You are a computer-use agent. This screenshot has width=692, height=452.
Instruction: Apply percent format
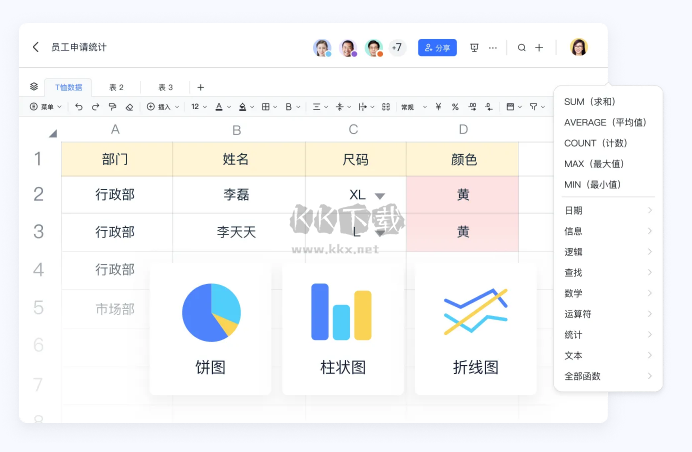click(x=455, y=107)
